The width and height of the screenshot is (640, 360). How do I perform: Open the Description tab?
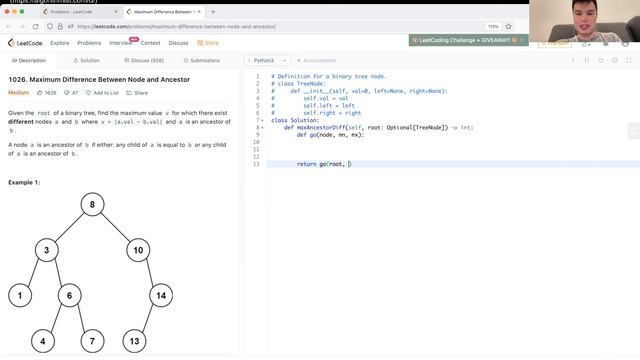(x=29, y=60)
